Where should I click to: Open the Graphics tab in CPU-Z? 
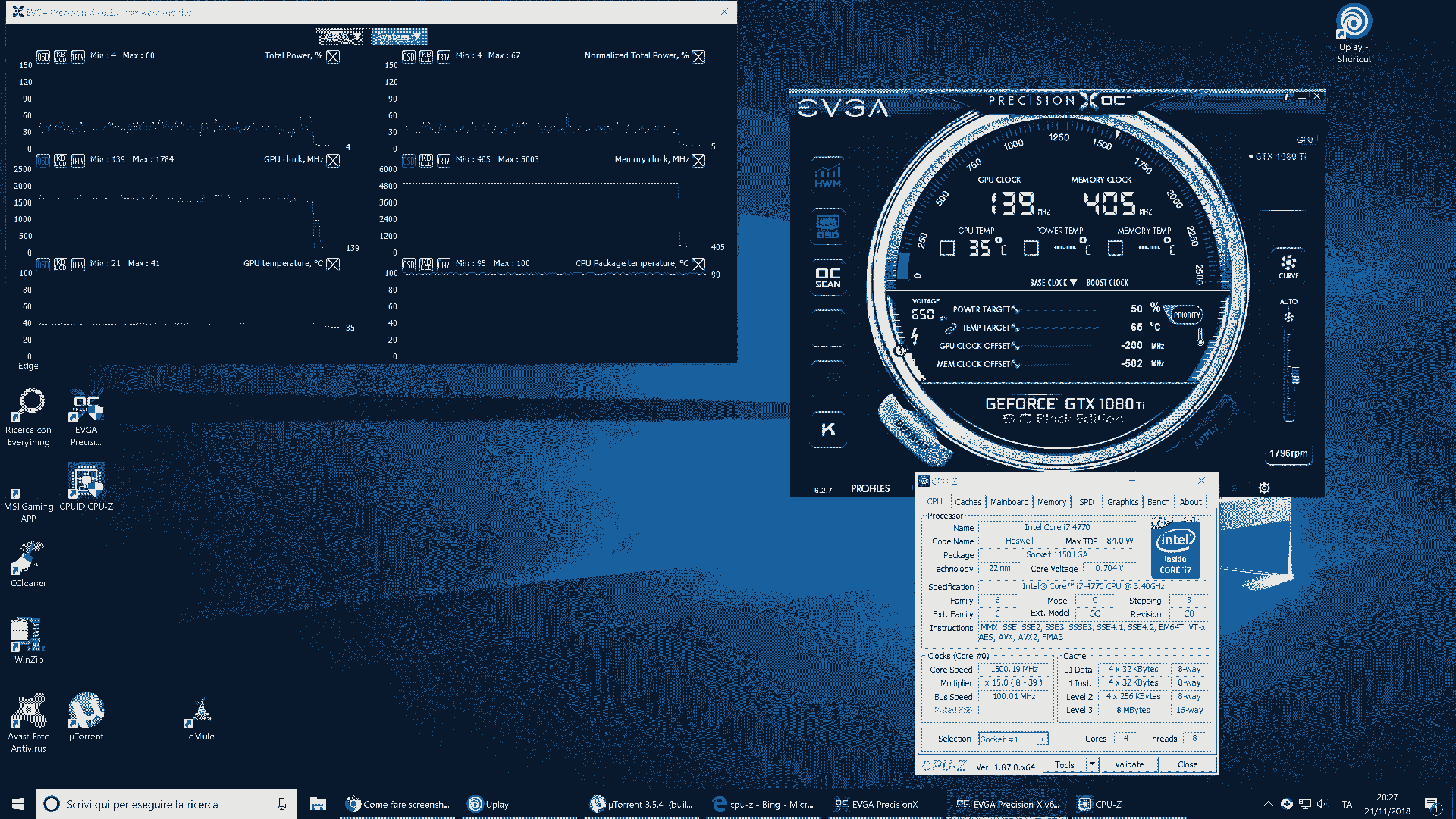pyautogui.click(x=1122, y=502)
